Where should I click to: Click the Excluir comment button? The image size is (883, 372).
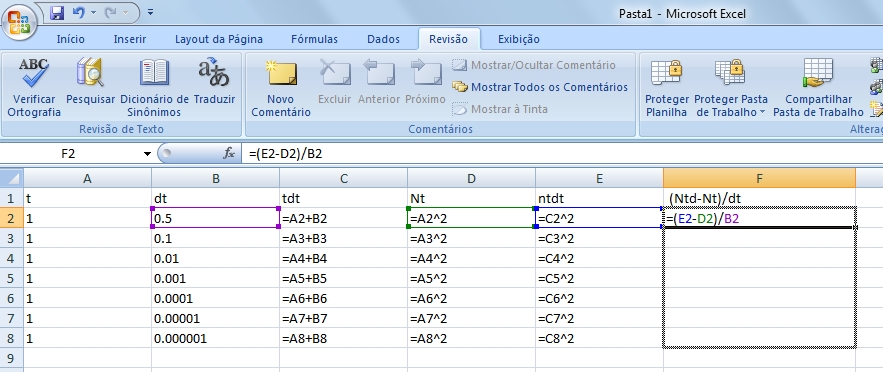click(x=335, y=82)
